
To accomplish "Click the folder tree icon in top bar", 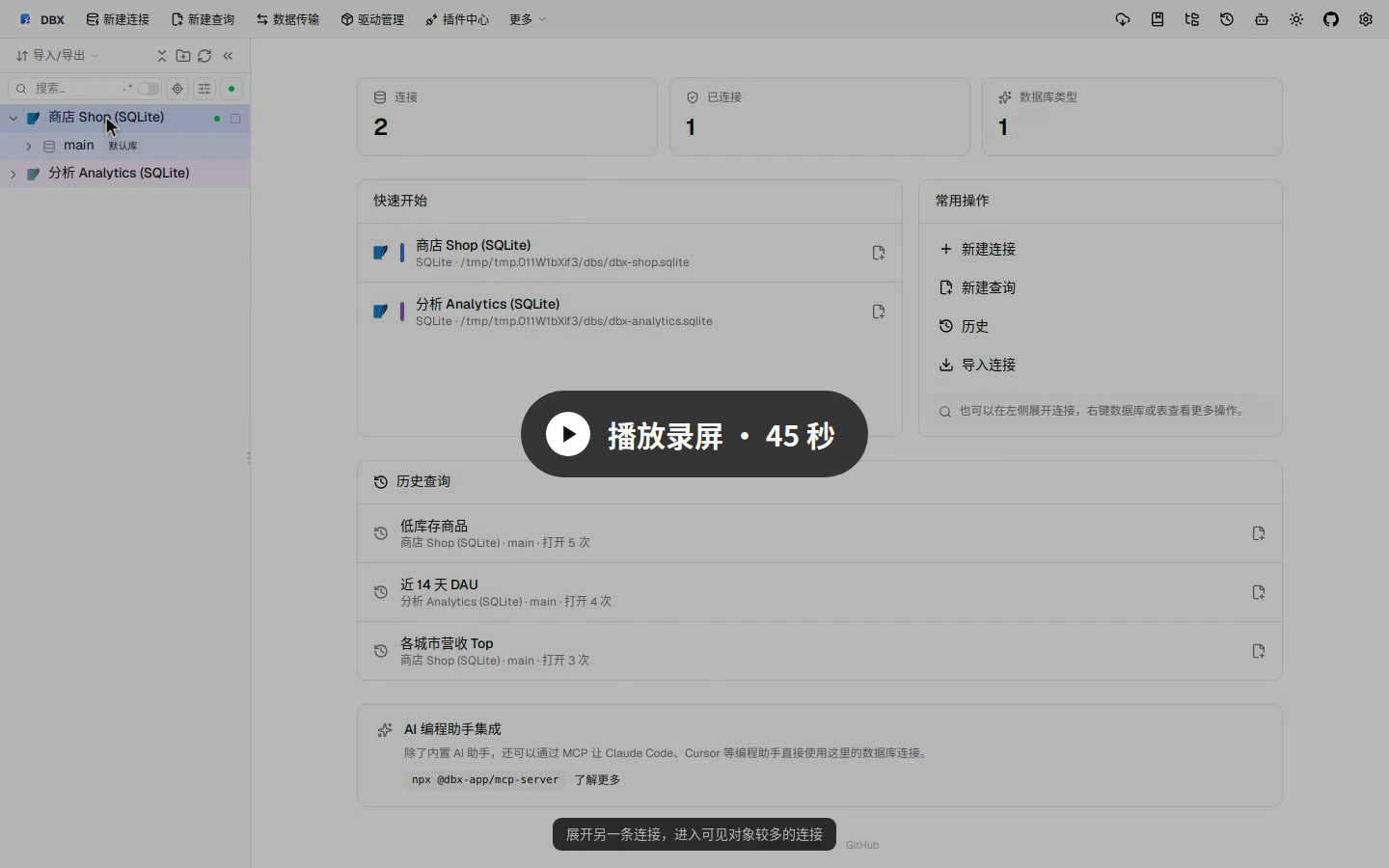I will (1192, 19).
